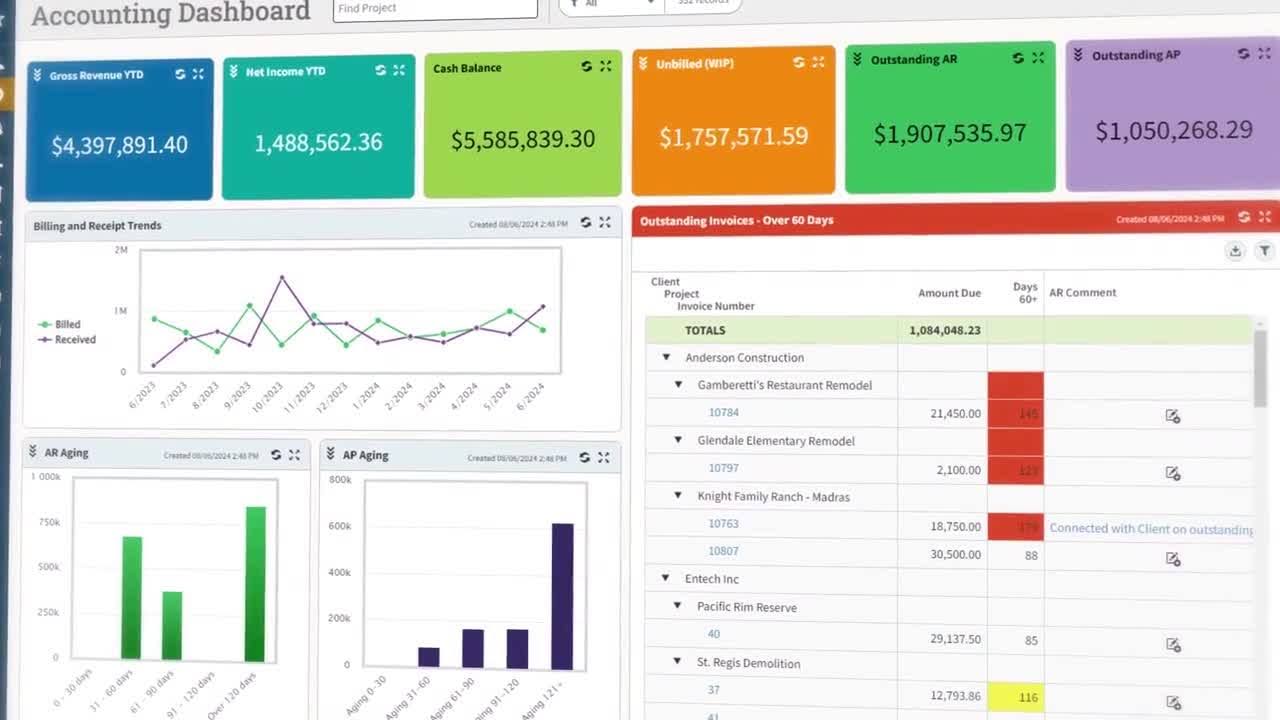
Task: Refresh the Net Income YTD card
Action: 380,70
